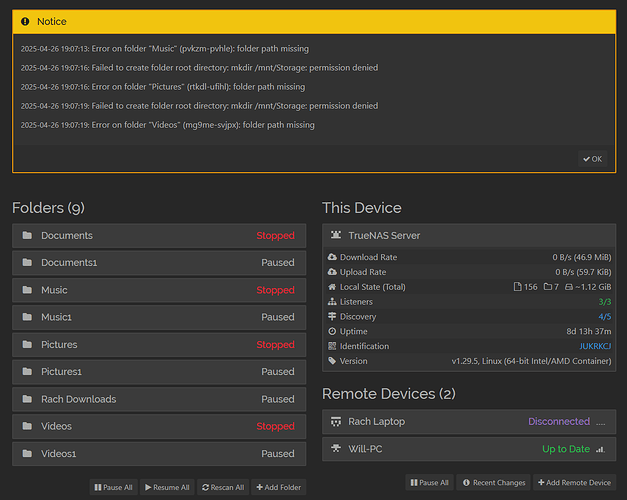
Task: Click the Identification QR code icon
Action: pyautogui.click(x=332, y=346)
